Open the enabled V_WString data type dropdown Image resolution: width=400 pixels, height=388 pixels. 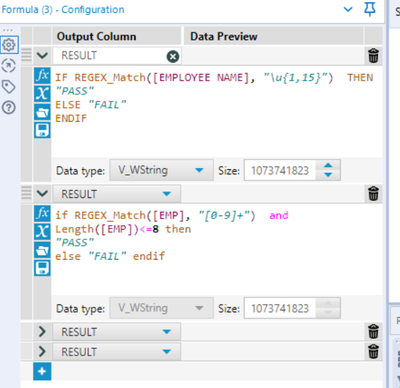tap(161, 170)
